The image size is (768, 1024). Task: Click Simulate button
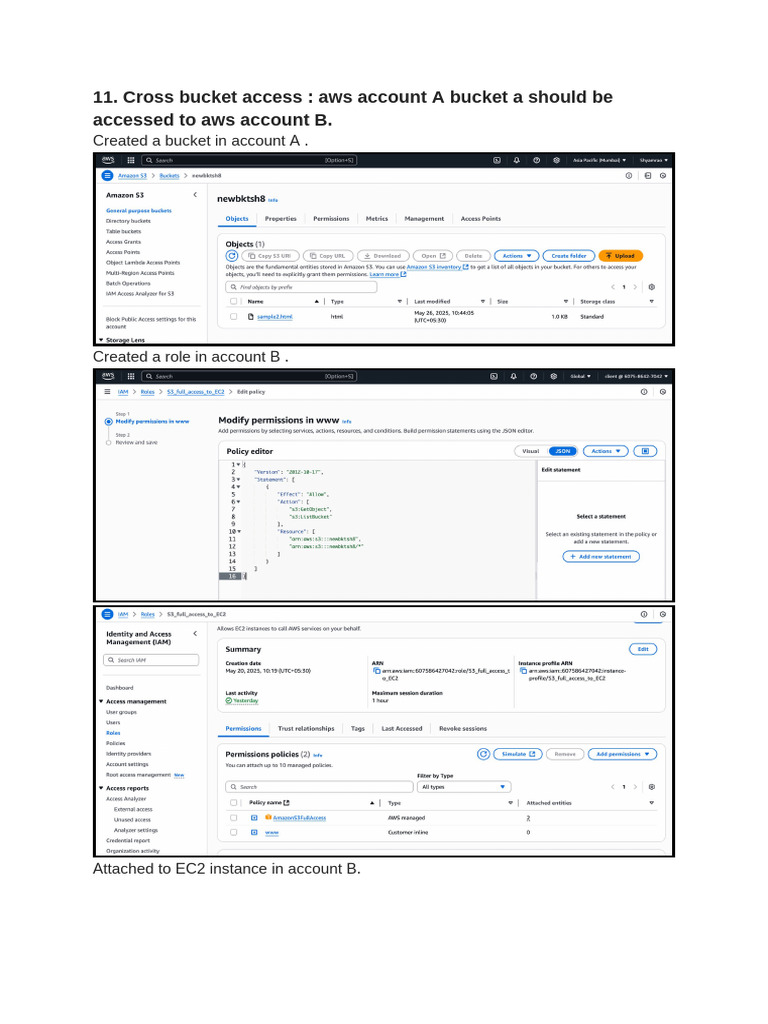[518, 754]
